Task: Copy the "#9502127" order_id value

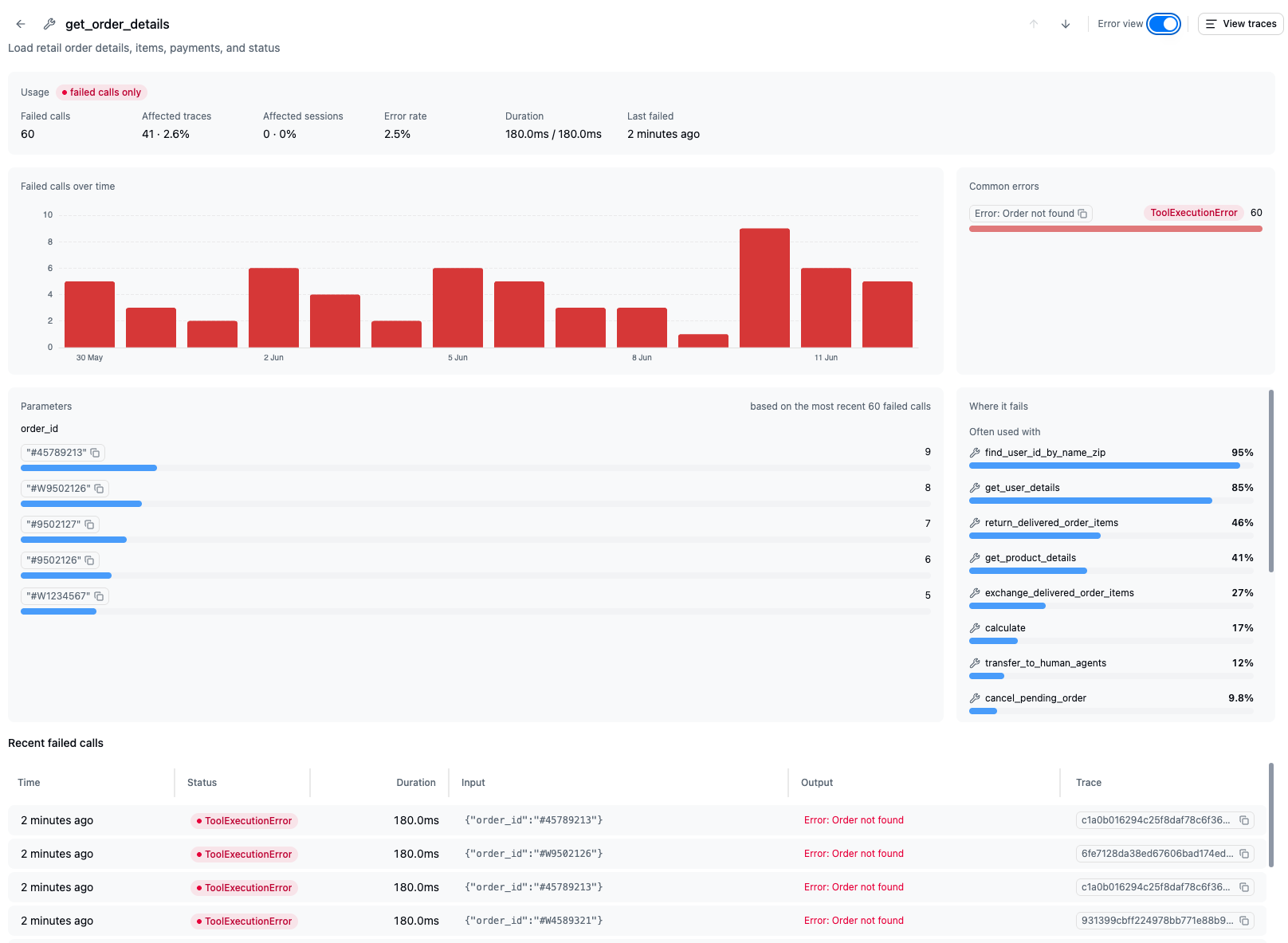Action: click(89, 525)
